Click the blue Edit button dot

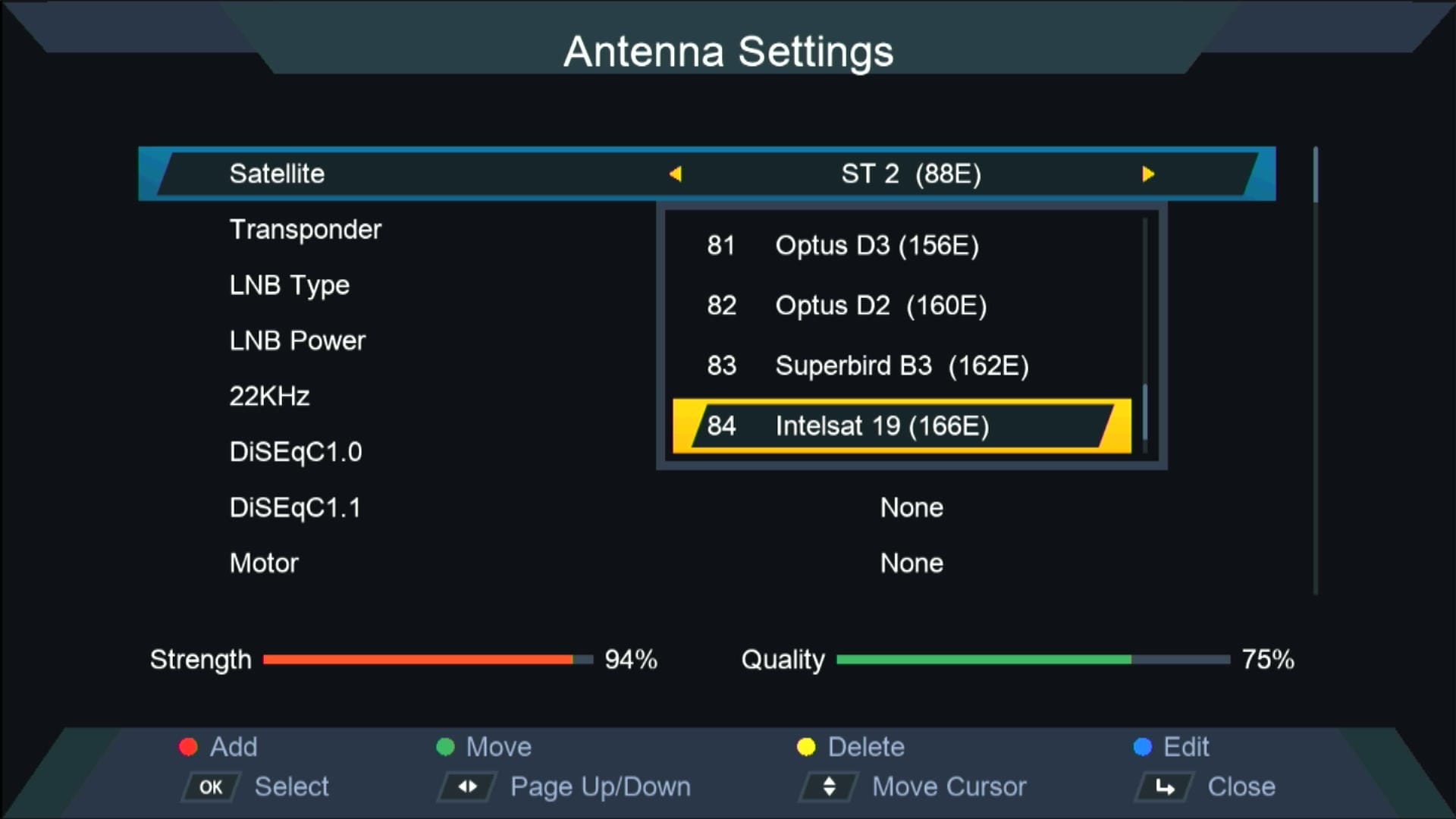coord(1142,747)
